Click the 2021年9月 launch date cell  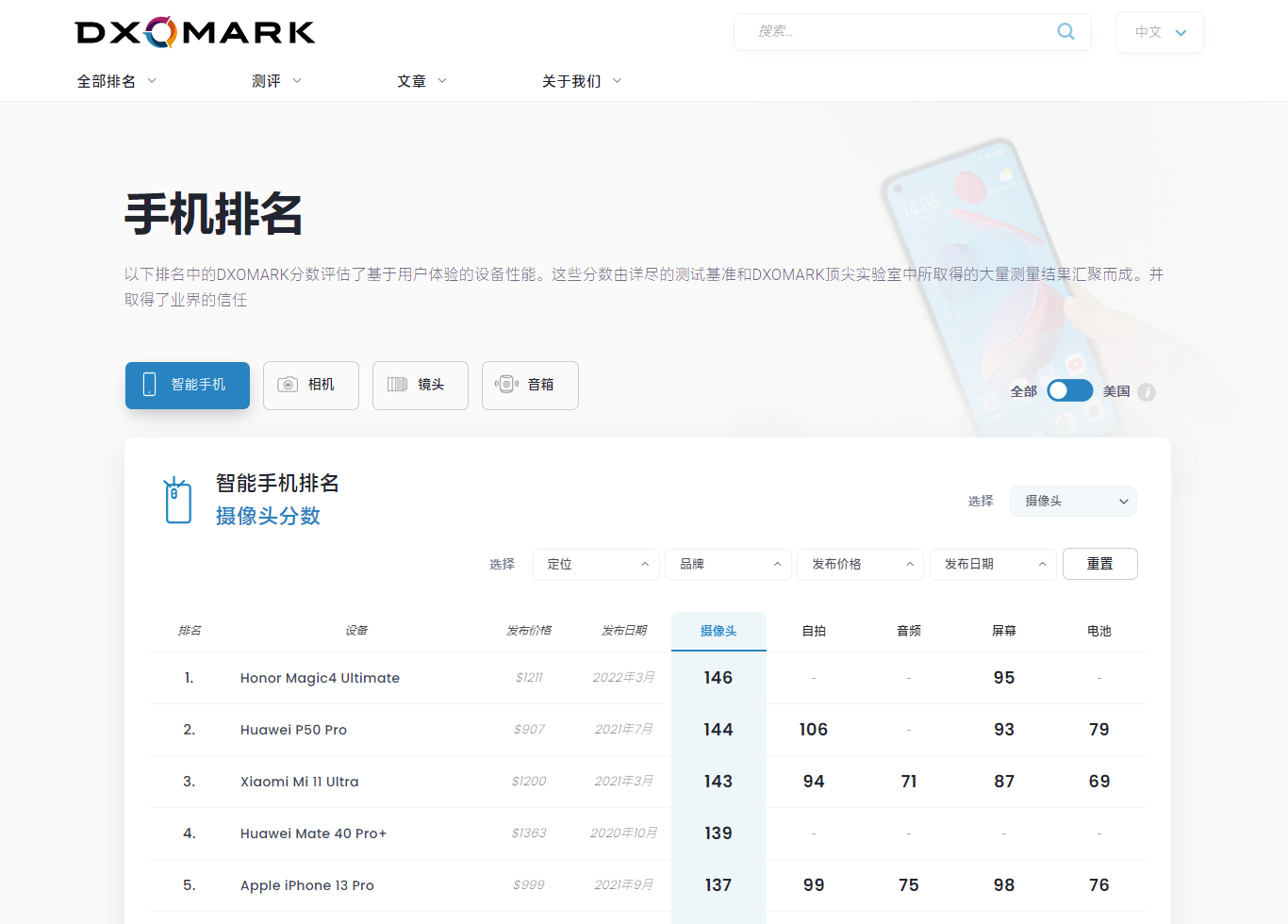tap(624, 885)
